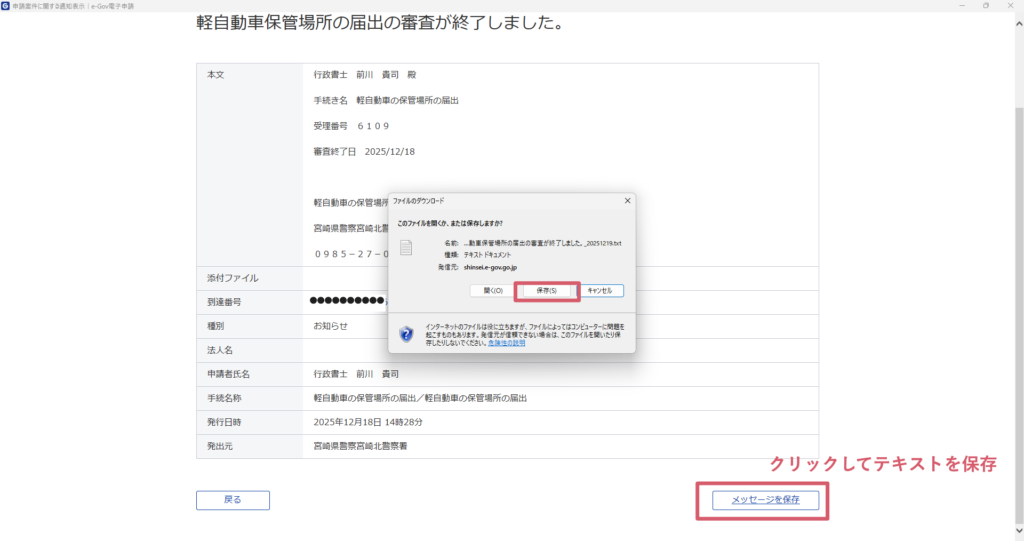1024x541 pixels.
Task: Click the e-Gov app icon in title bar
Action: 6,6
